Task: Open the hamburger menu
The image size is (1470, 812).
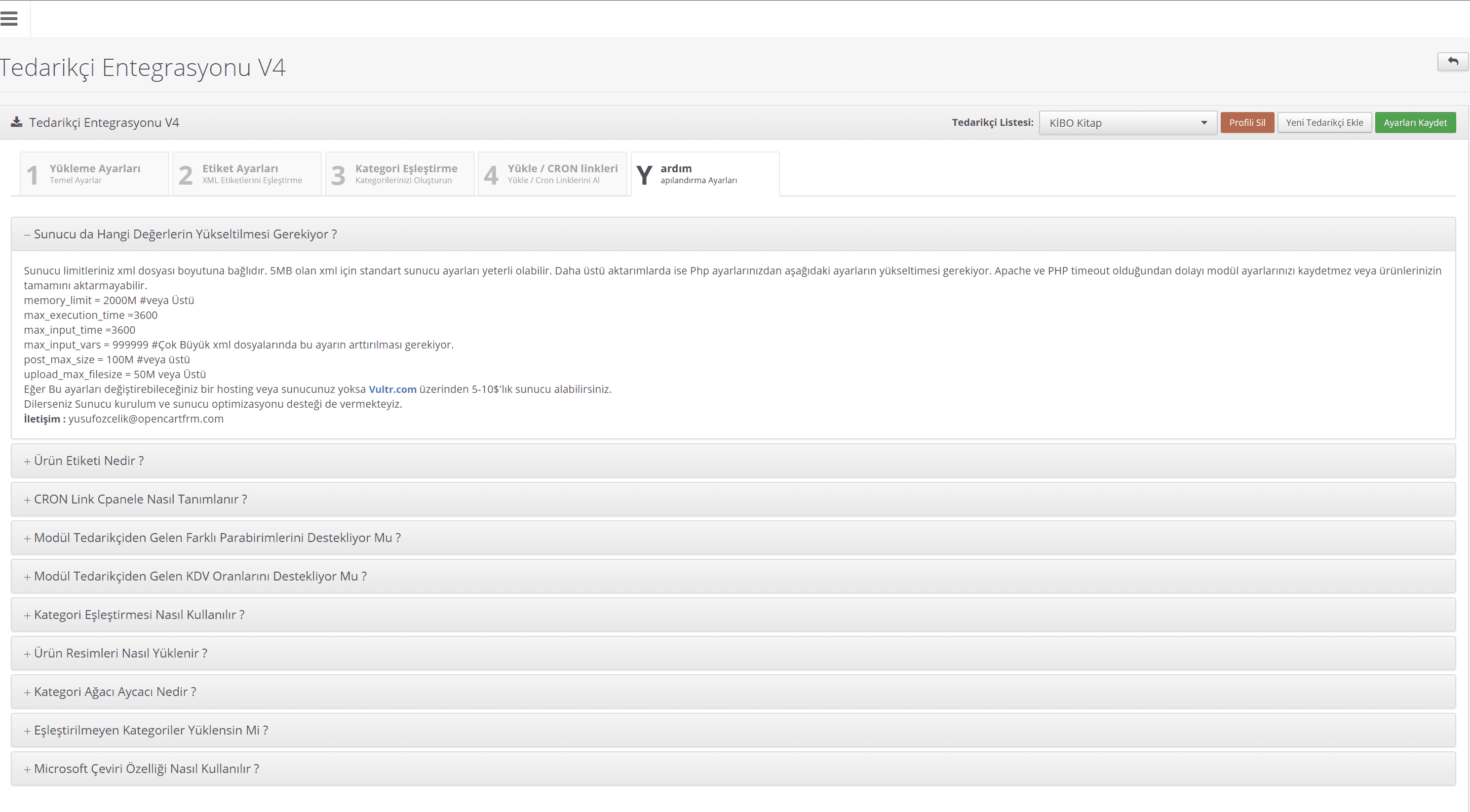Action: tap(8, 19)
